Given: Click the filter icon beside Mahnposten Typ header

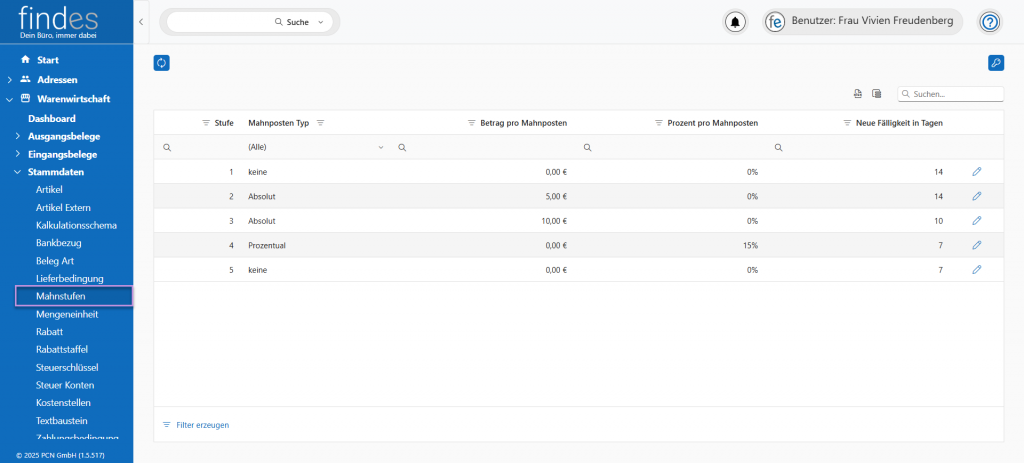Looking at the screenshot, I should point(320,123).
